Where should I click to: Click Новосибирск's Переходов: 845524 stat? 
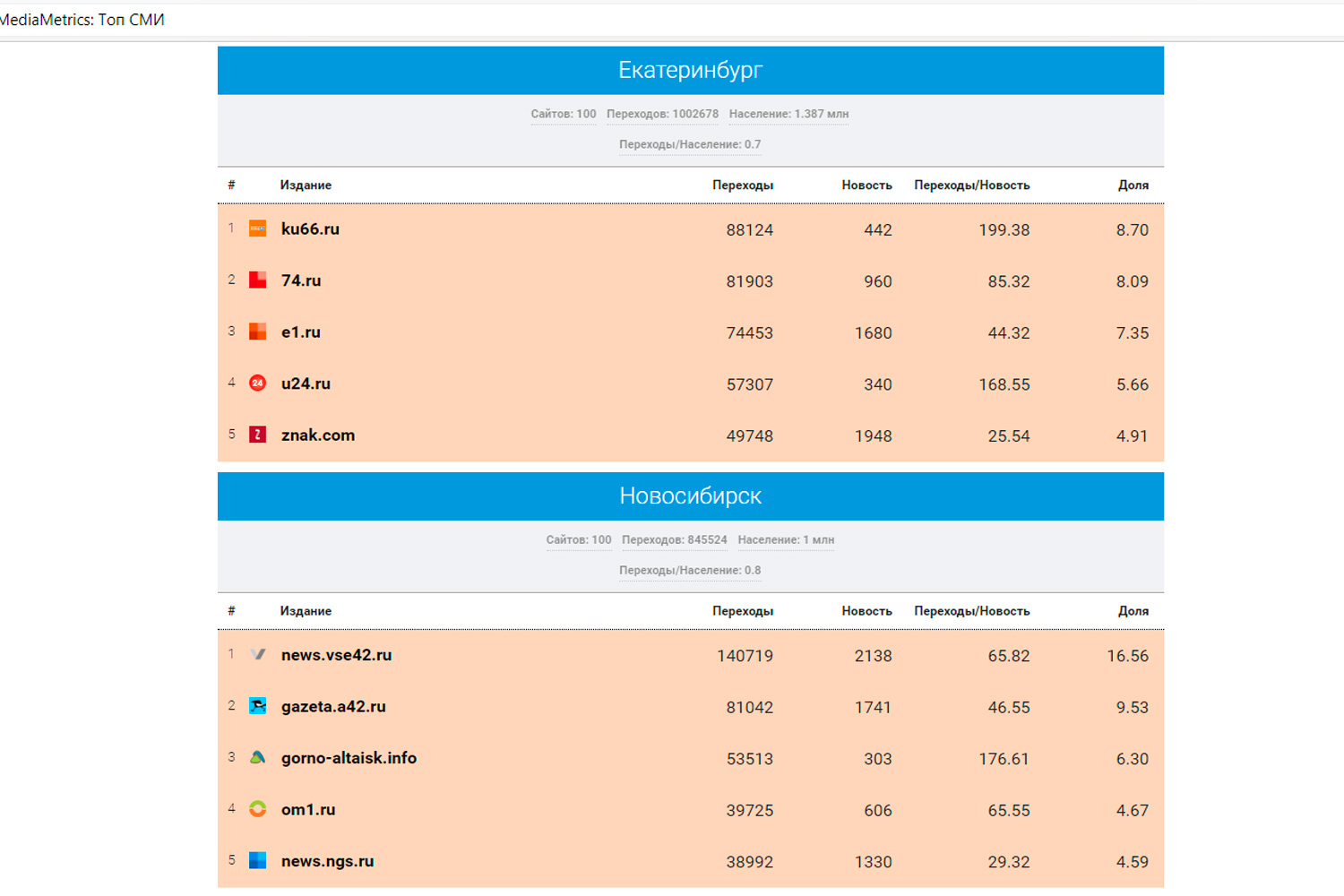674,540
